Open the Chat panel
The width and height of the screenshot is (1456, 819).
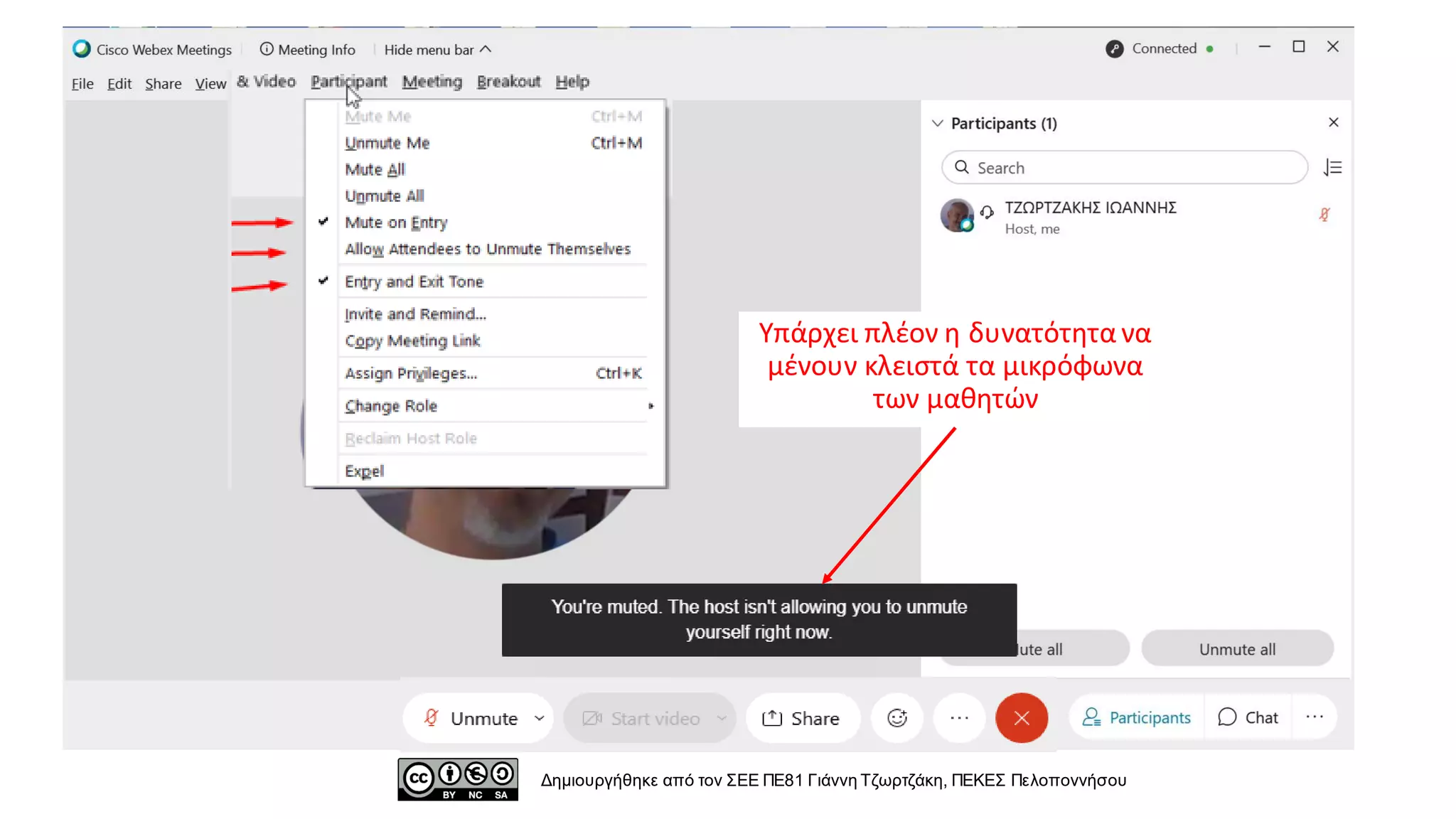pyautogui.click(x=1248, y=718)
